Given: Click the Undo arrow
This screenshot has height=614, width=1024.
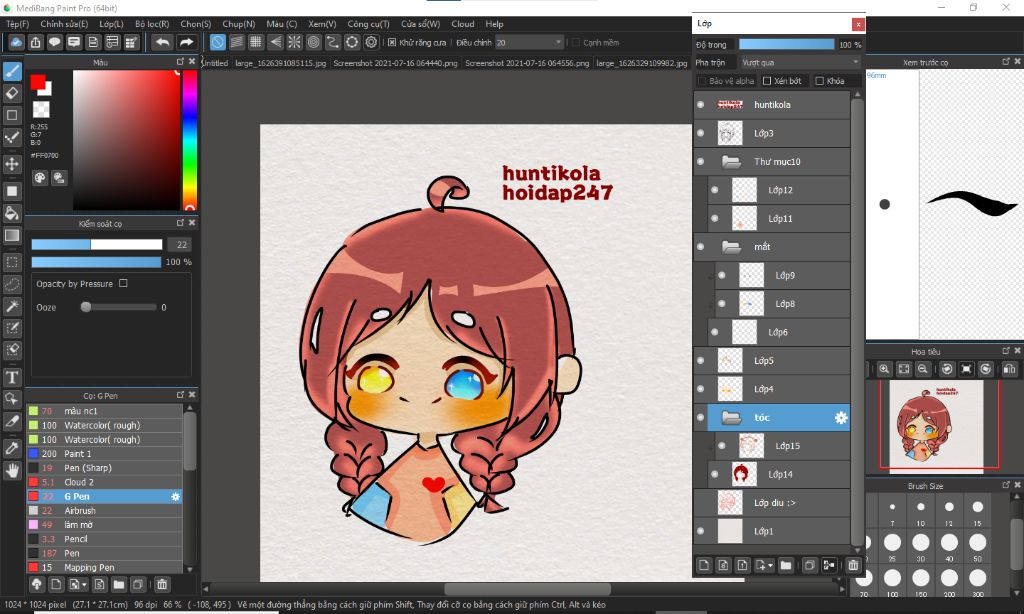Looking at the screenshot, I should pos(162,42).
